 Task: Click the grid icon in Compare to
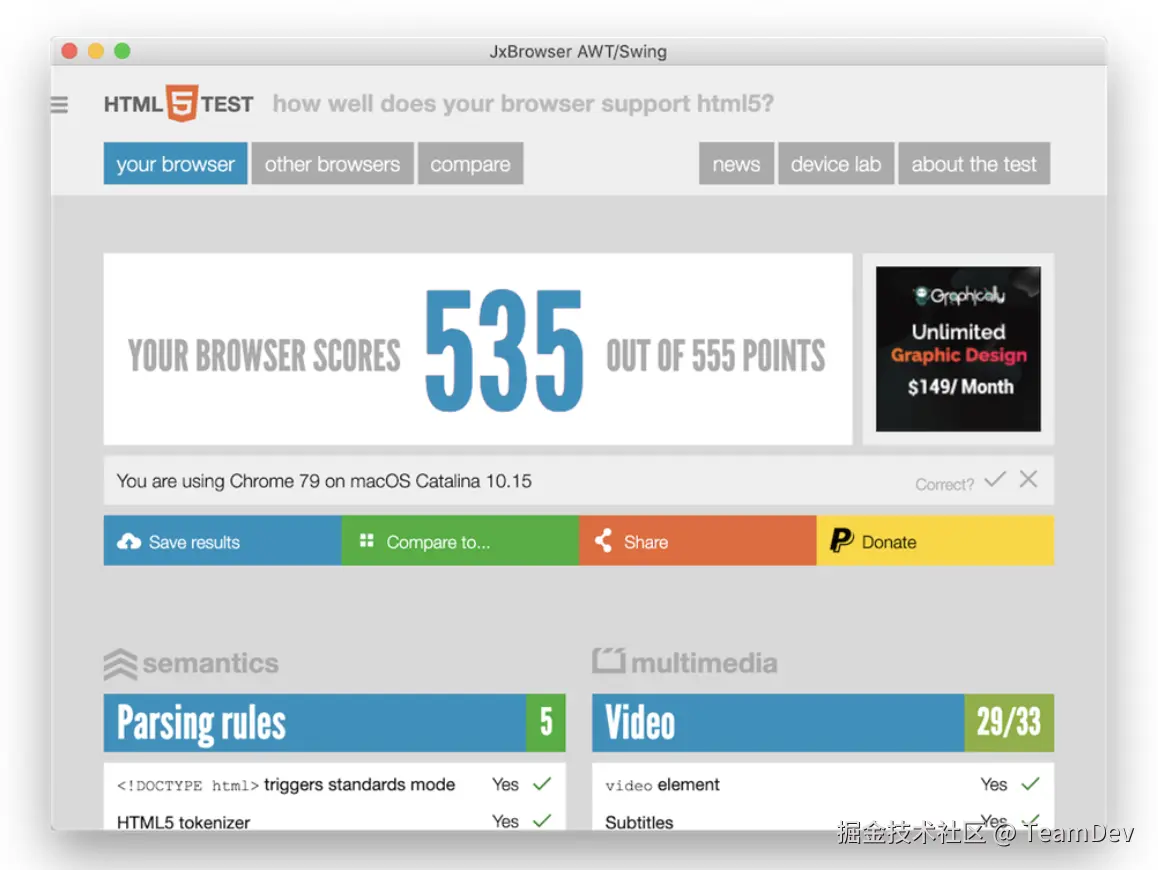click(366, 541)
